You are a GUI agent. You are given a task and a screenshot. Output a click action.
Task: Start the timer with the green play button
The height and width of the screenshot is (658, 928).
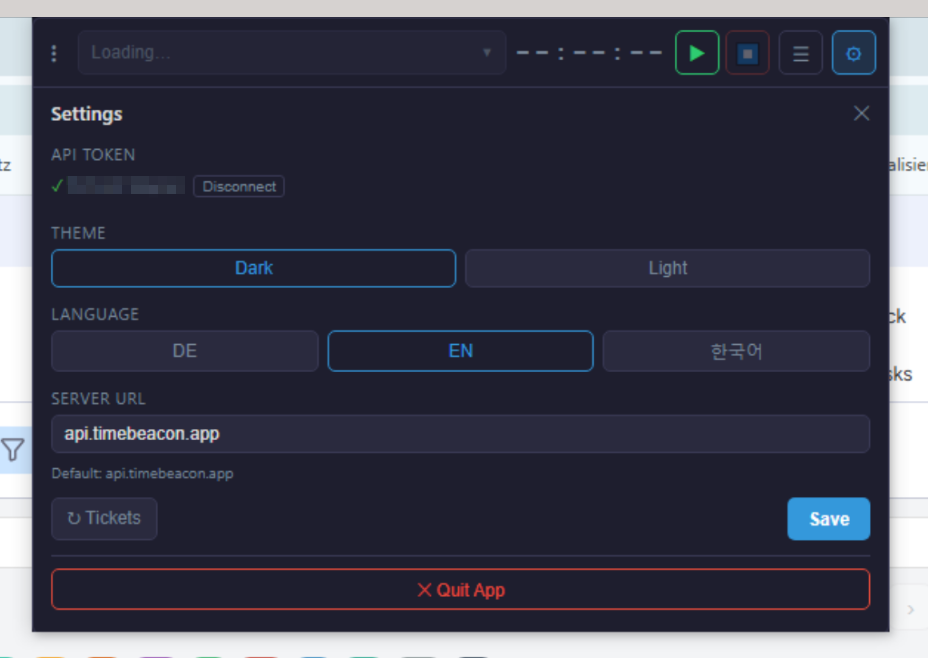(x=697, y=53)
